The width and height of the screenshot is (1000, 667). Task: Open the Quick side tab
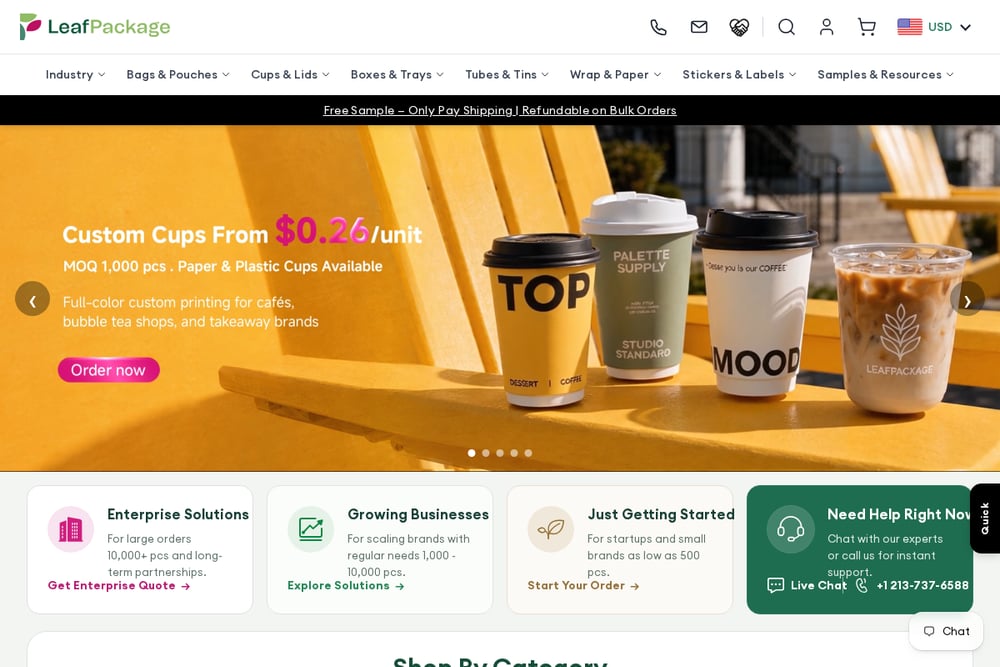click(x=985, y=518)
